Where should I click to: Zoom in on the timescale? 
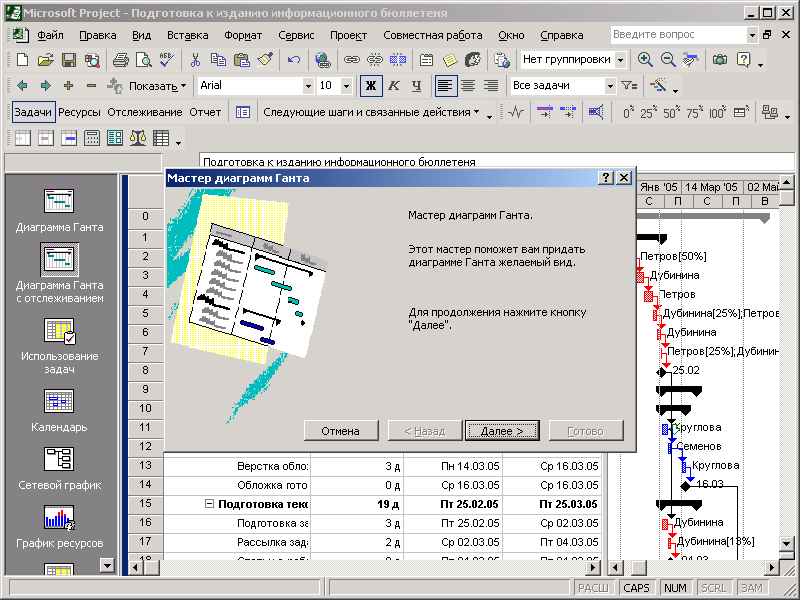(x=645, y=60)
